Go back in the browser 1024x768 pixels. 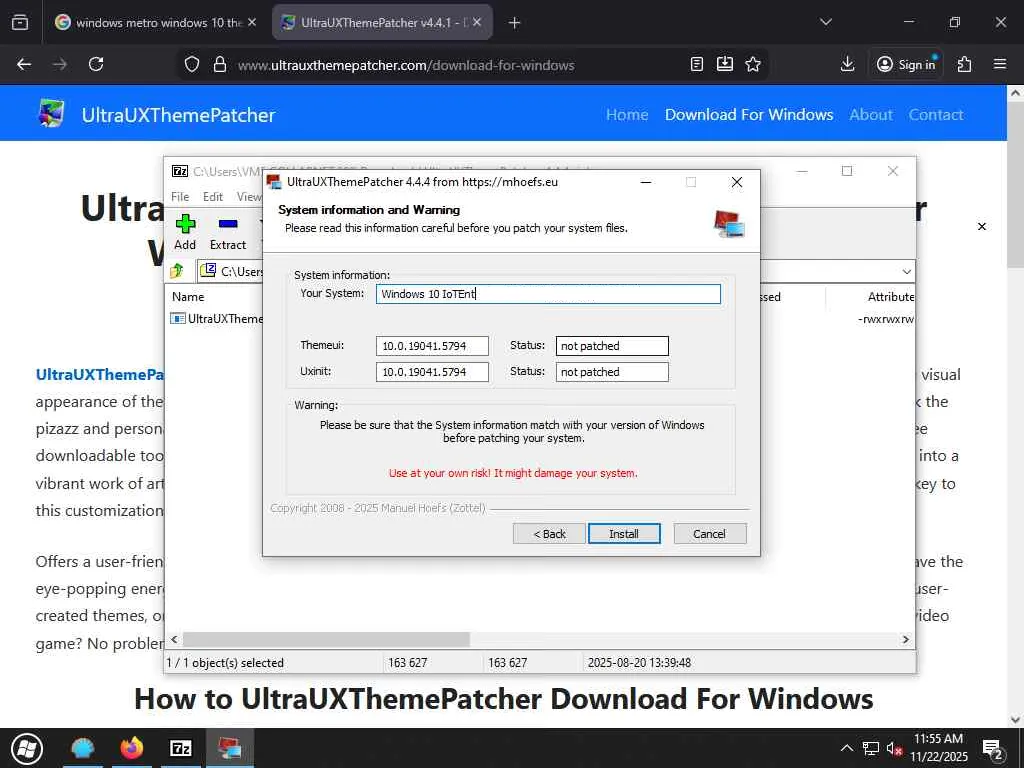pos(24,64)
